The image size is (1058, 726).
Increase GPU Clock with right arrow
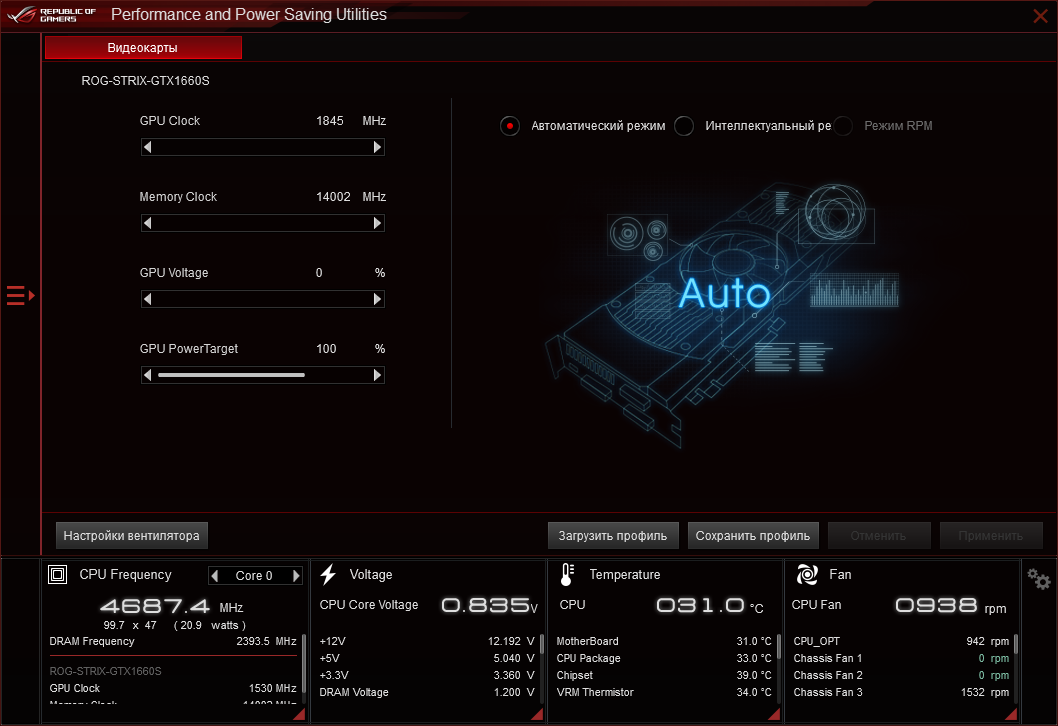point(377,147)
